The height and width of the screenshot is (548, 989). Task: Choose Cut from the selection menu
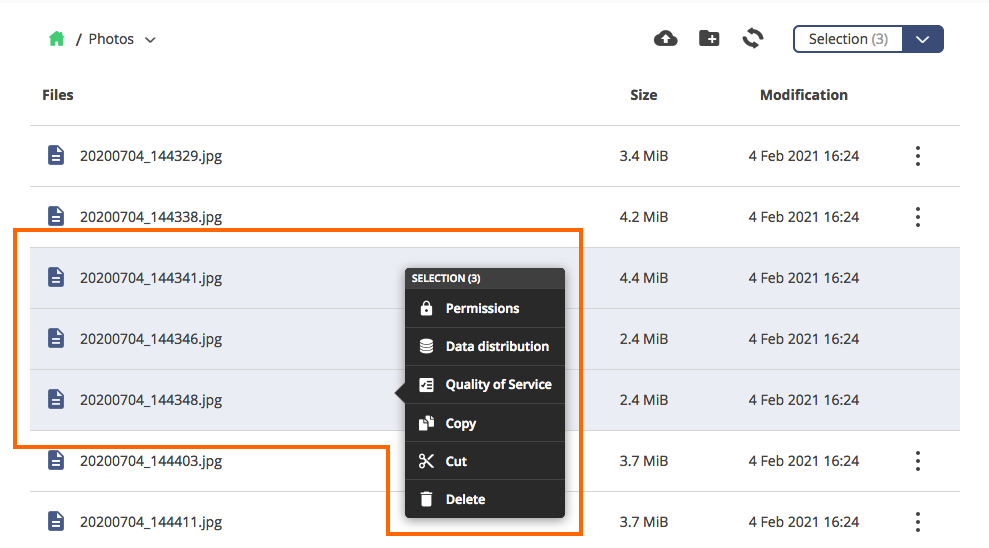(x=484, y=461)
